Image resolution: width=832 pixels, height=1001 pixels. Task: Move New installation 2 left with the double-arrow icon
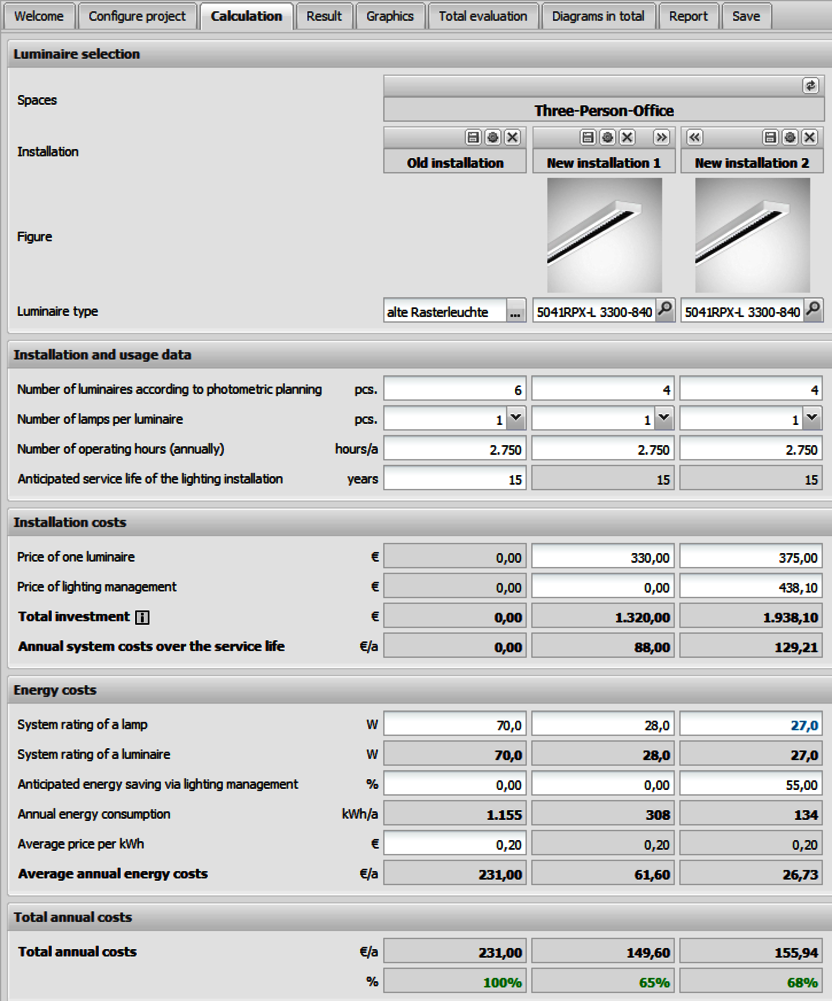[x=694, y=137]
